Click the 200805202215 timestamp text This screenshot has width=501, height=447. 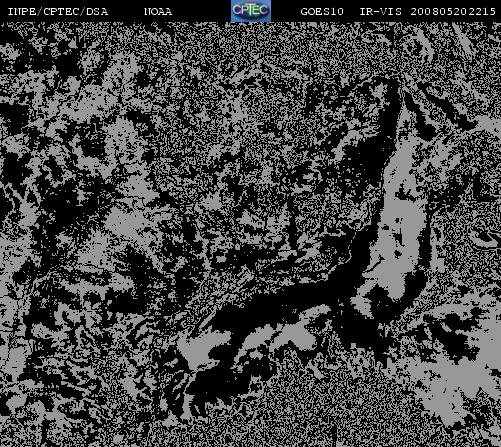tap(453, 12)
